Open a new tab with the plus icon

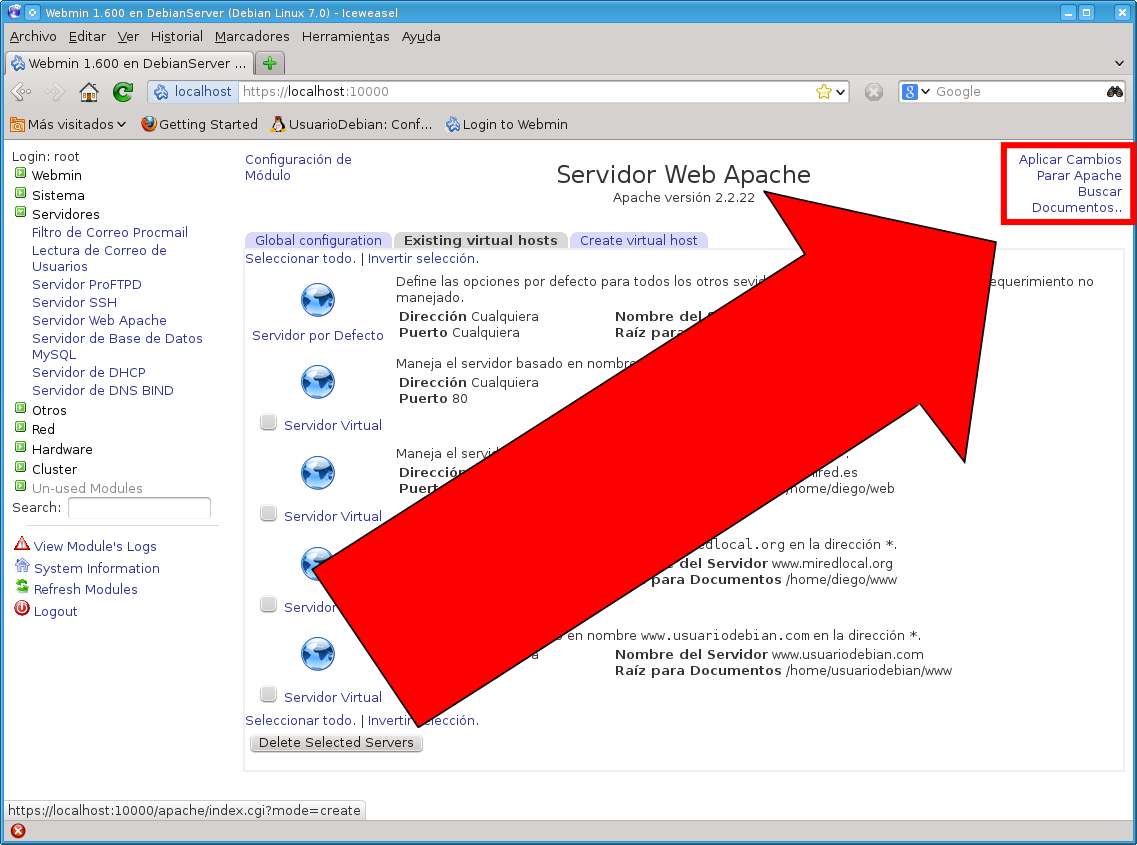(269, 62)
